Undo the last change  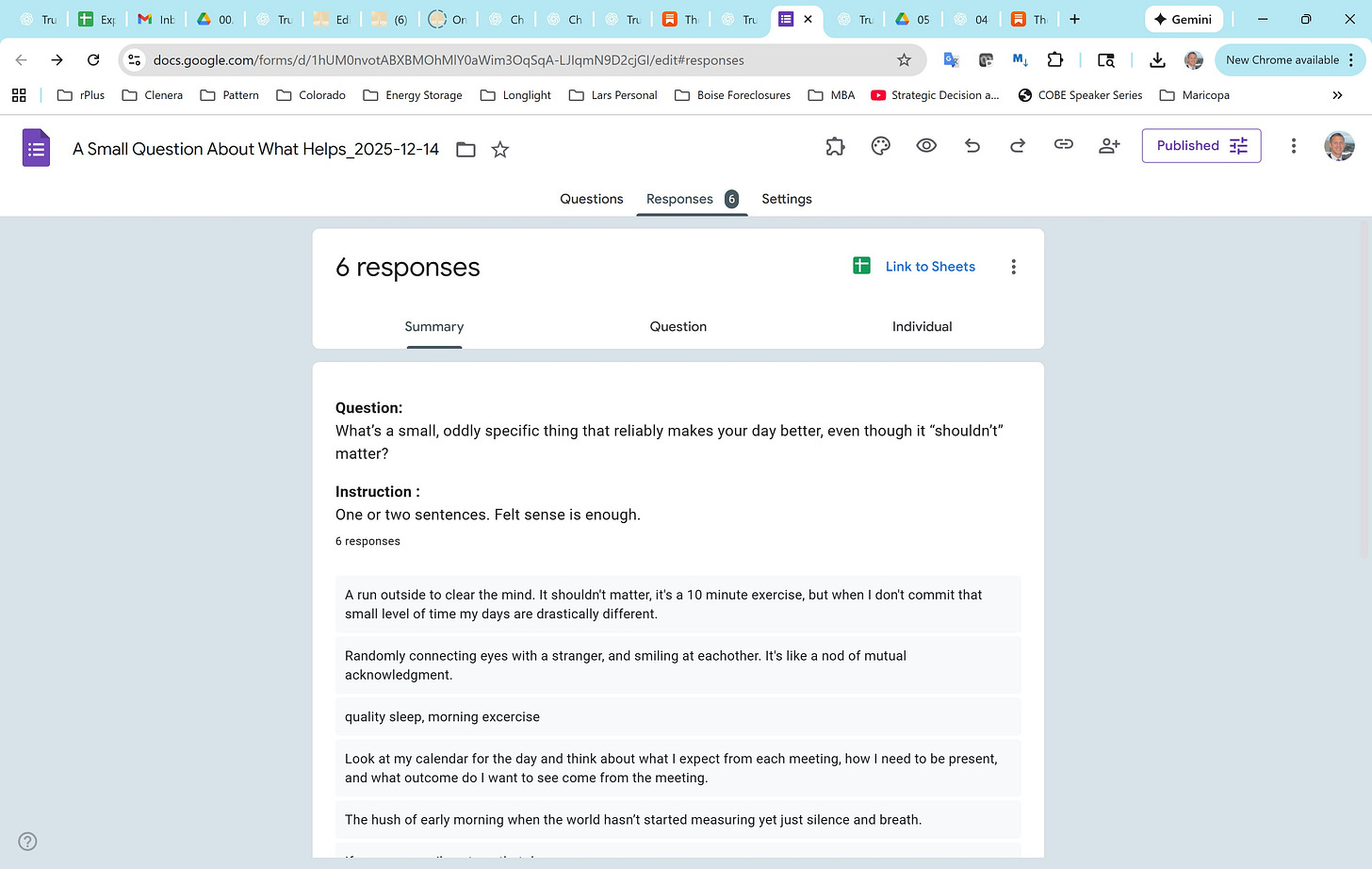tap(972, 145)
